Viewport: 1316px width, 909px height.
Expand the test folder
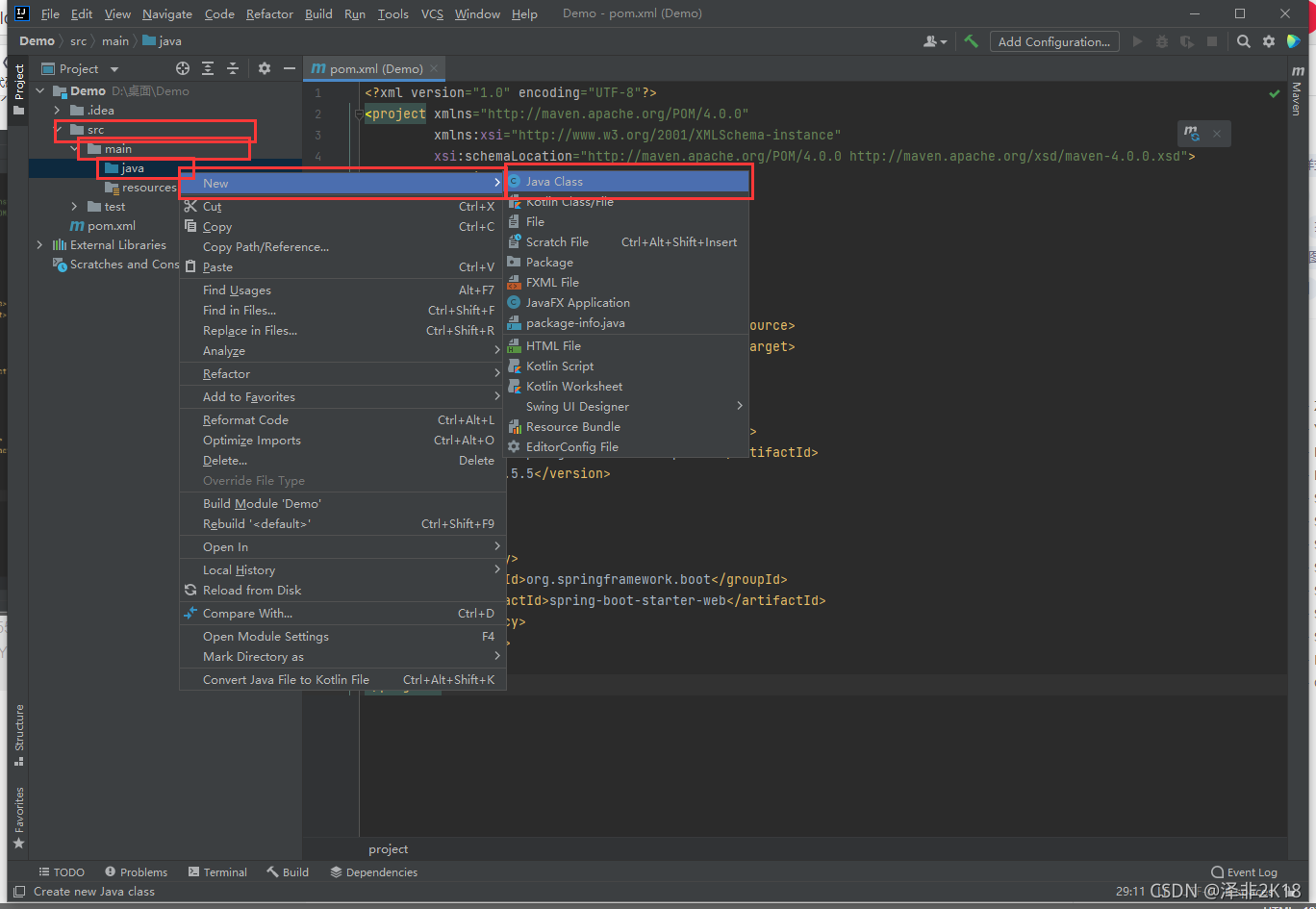click(x=75, y=207)
